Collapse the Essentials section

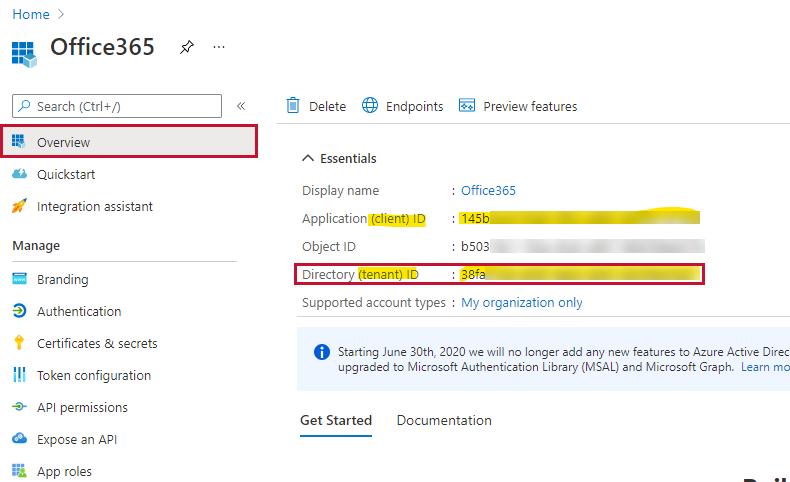(308, 158)
